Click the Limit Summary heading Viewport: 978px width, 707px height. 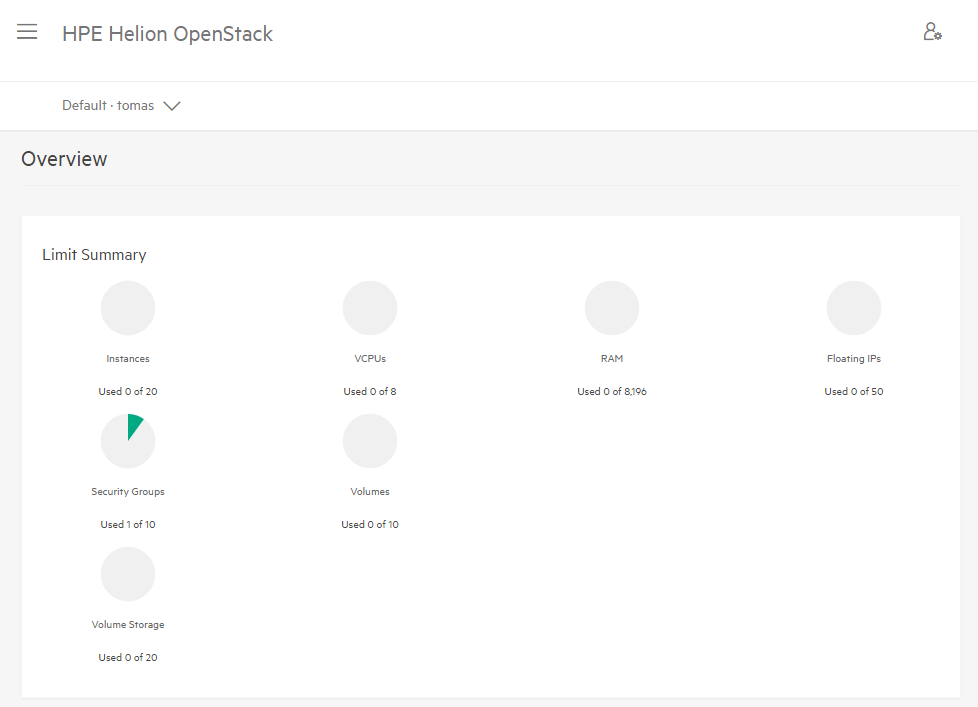coord(94,254)
